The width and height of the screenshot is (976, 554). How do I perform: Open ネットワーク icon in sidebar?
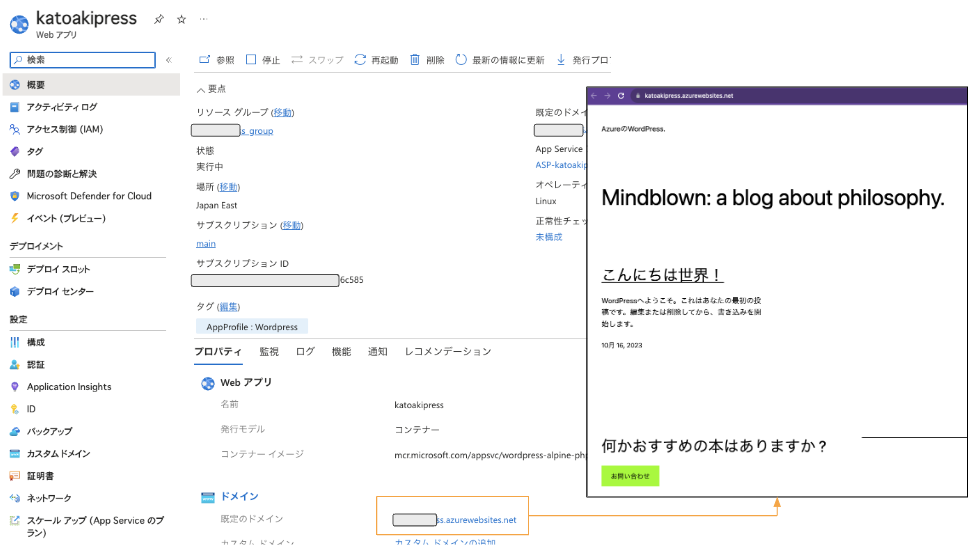tap(15, 498)
